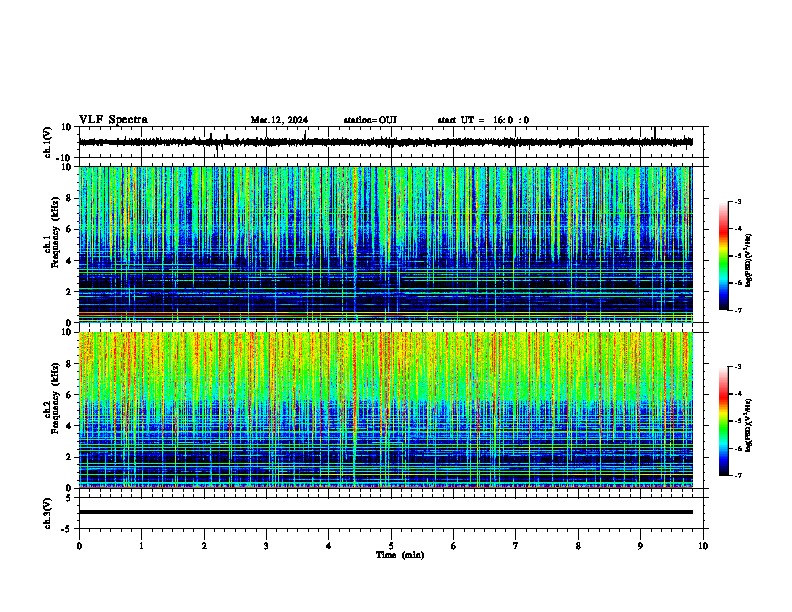Screen dimensions: 792x612
Task: Click time axis tick label "3"
Action: (x=266, y=546)
